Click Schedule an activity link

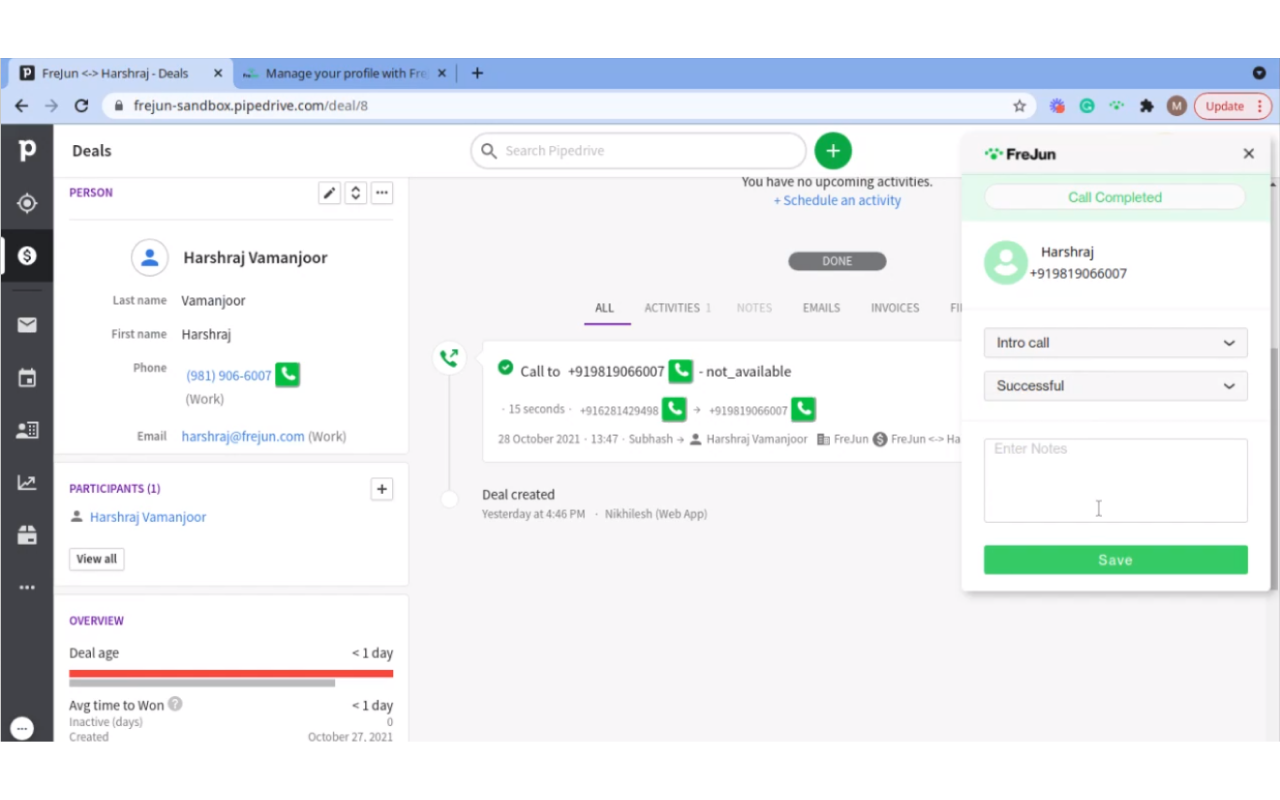pos(837,201)
